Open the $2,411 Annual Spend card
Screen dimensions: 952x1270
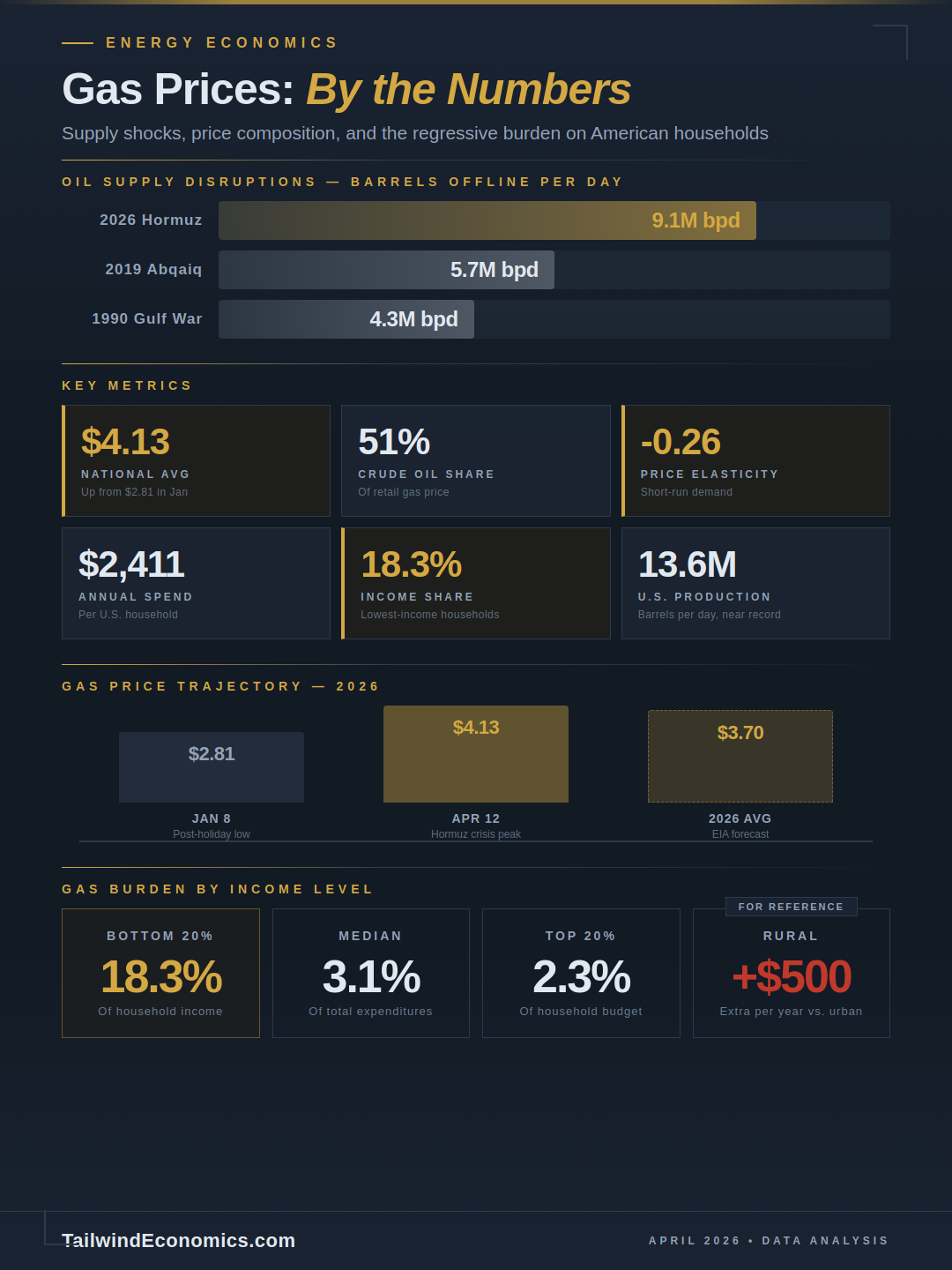point(196,583)
